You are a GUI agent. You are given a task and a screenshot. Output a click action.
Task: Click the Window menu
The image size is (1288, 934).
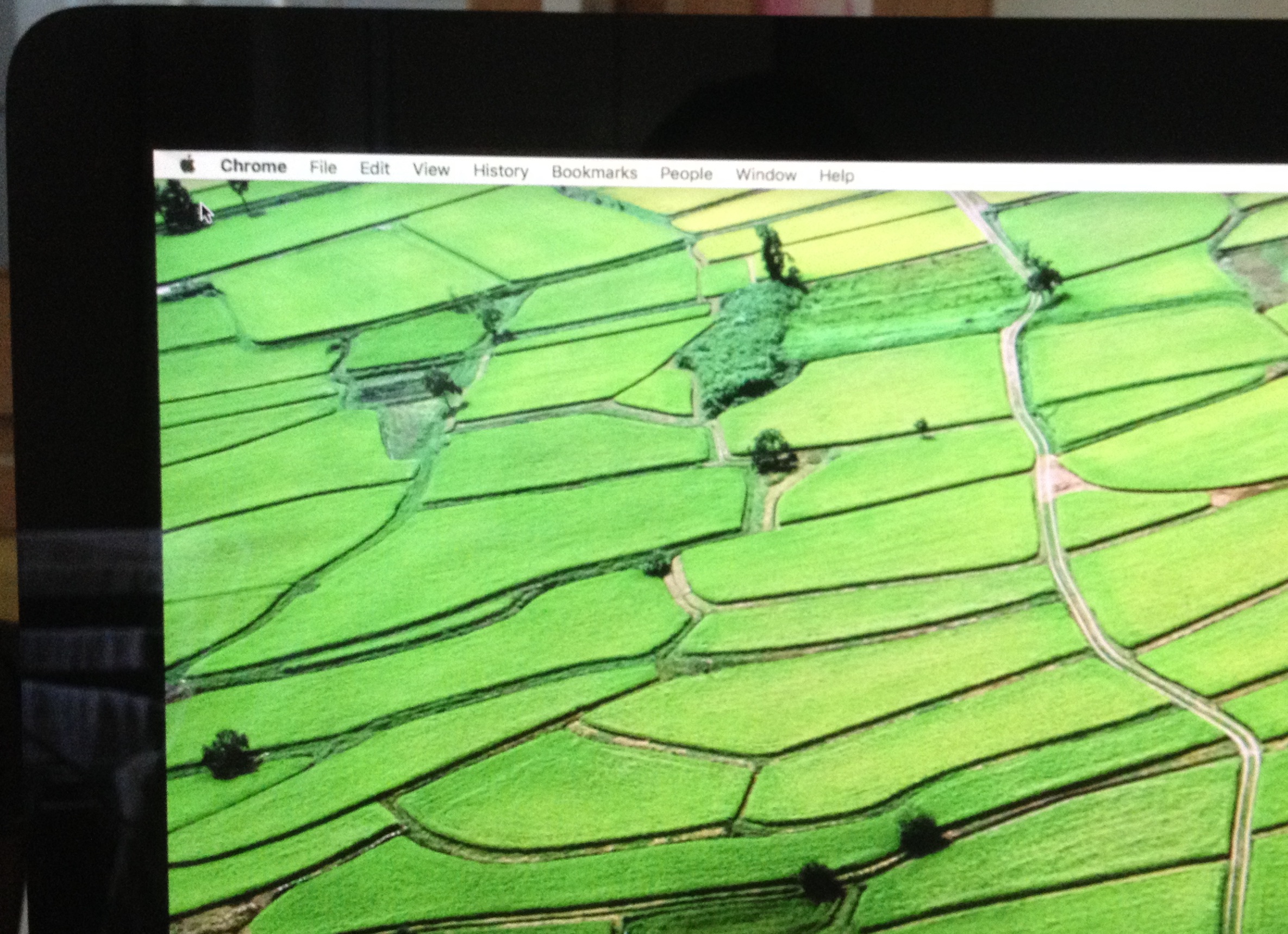coord(766,175)
